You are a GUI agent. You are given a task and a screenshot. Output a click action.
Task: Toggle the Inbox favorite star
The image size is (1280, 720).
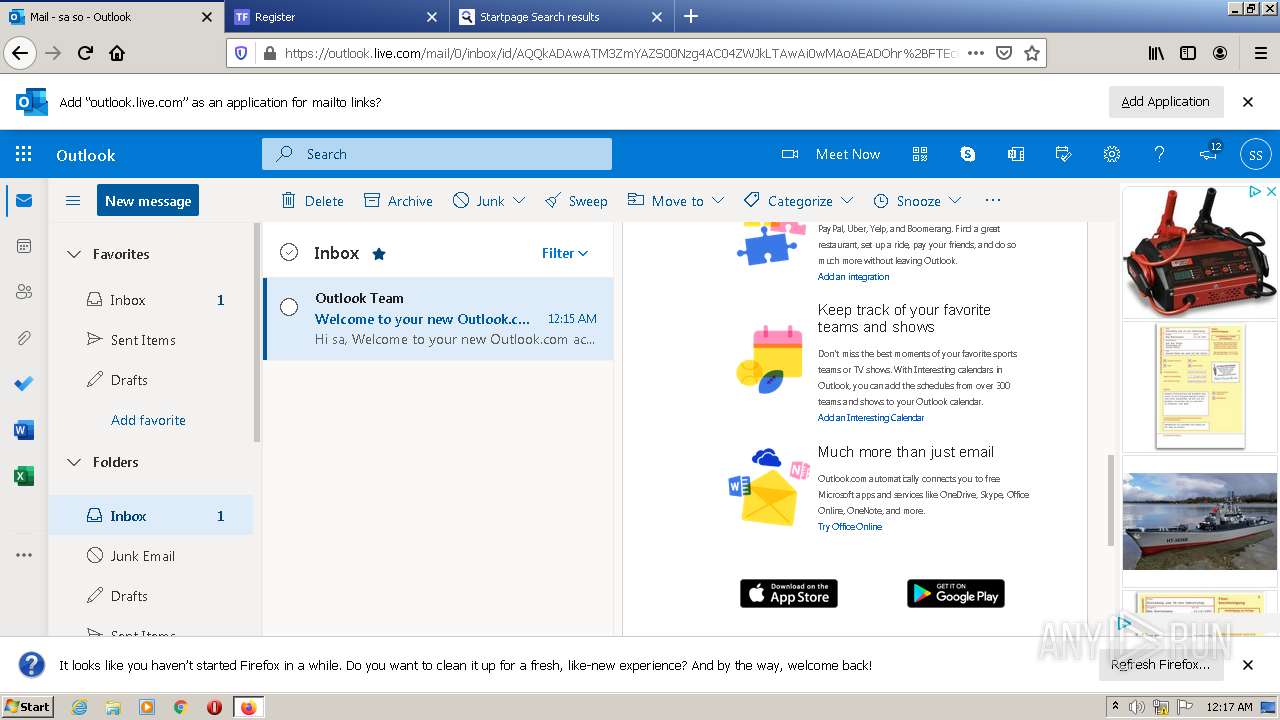coord(379,254)
